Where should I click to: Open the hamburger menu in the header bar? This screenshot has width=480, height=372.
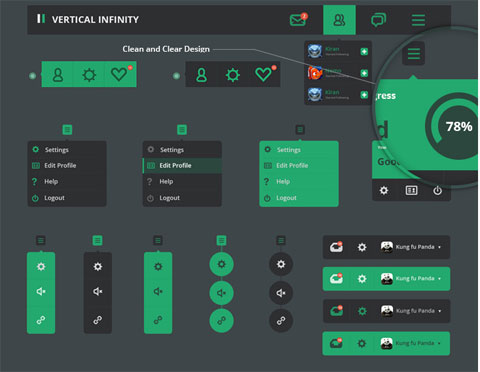[x=418, y=20]
